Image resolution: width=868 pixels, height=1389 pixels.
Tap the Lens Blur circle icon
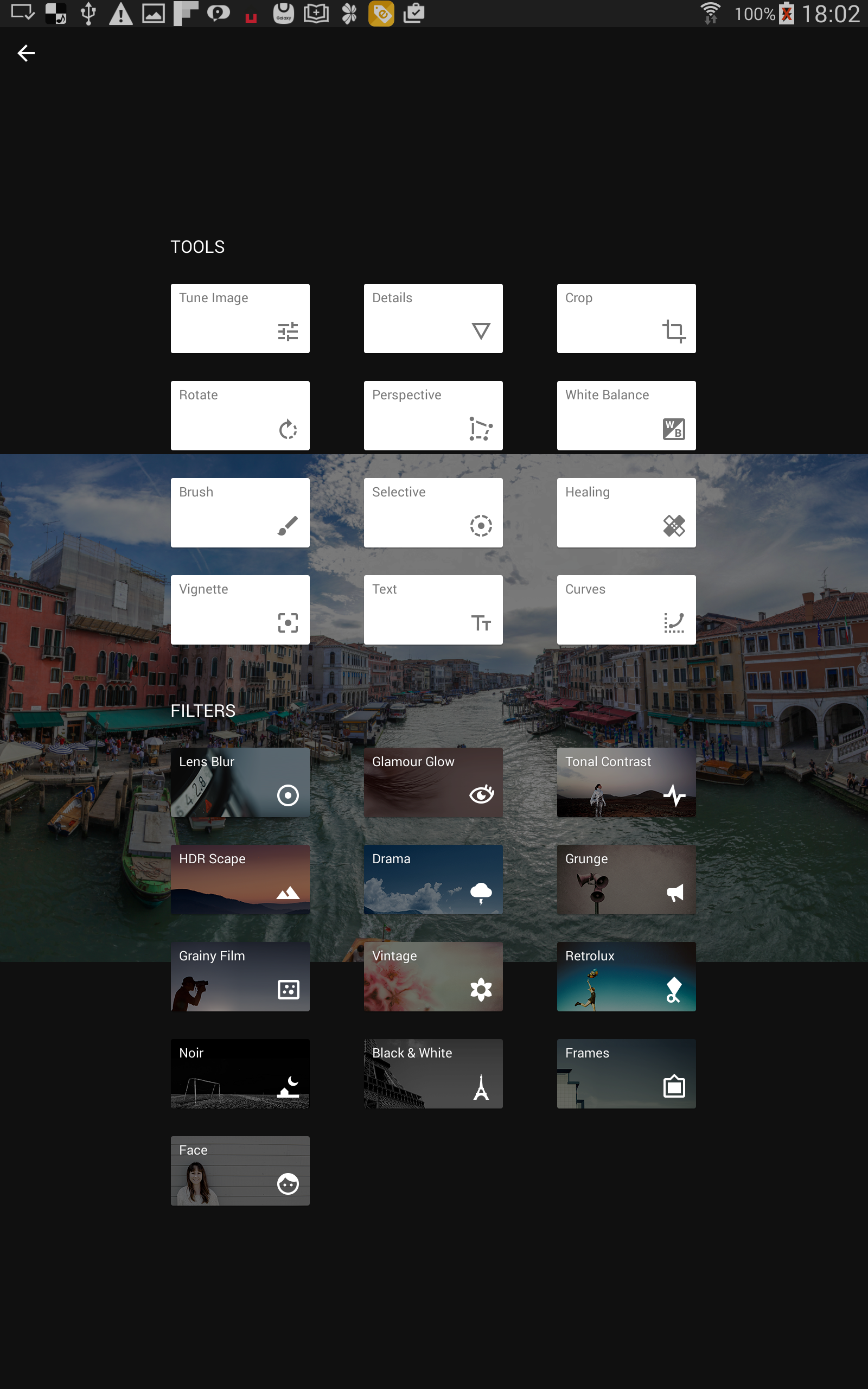288,795
